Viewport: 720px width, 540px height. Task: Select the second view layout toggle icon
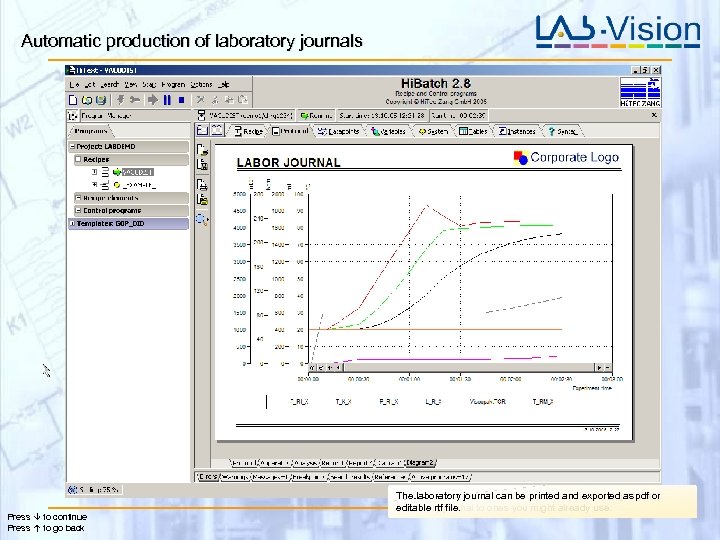[x=217, y=130]
